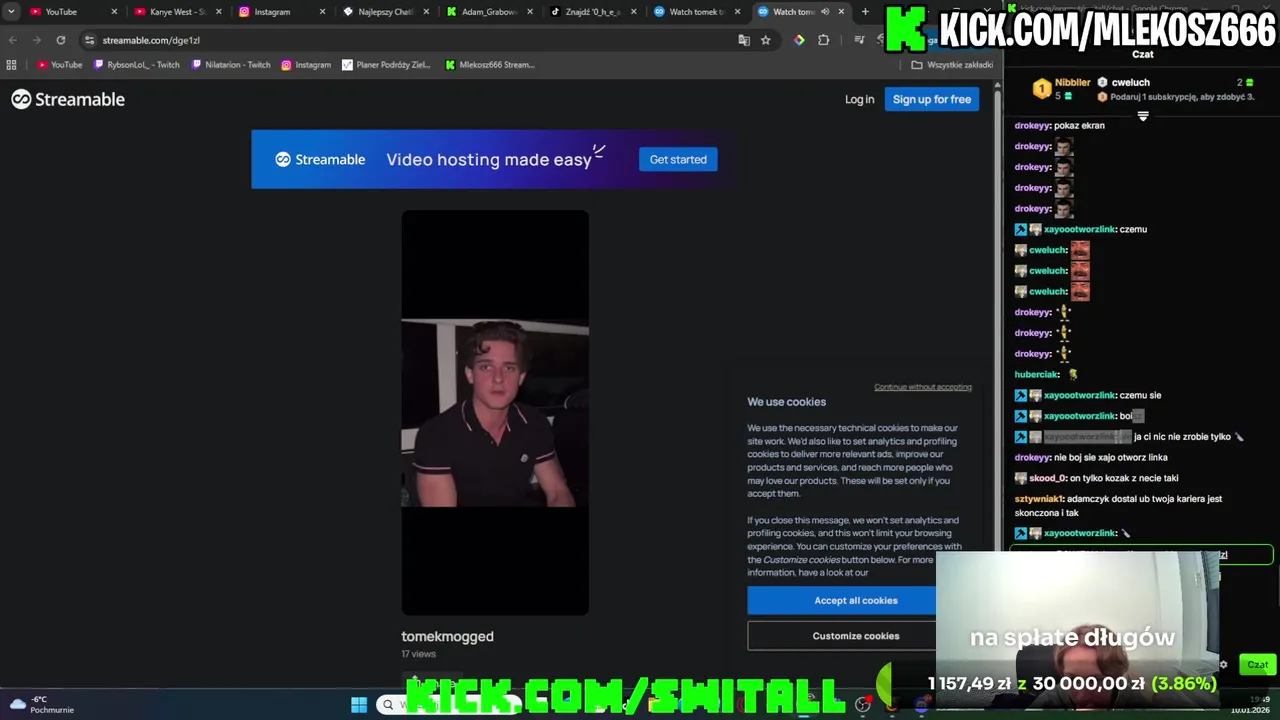Click the message nie boj sie xajo otworz linka
Image resolution: width=1280 pixels, height=720 pixels.
[1111, 457]
